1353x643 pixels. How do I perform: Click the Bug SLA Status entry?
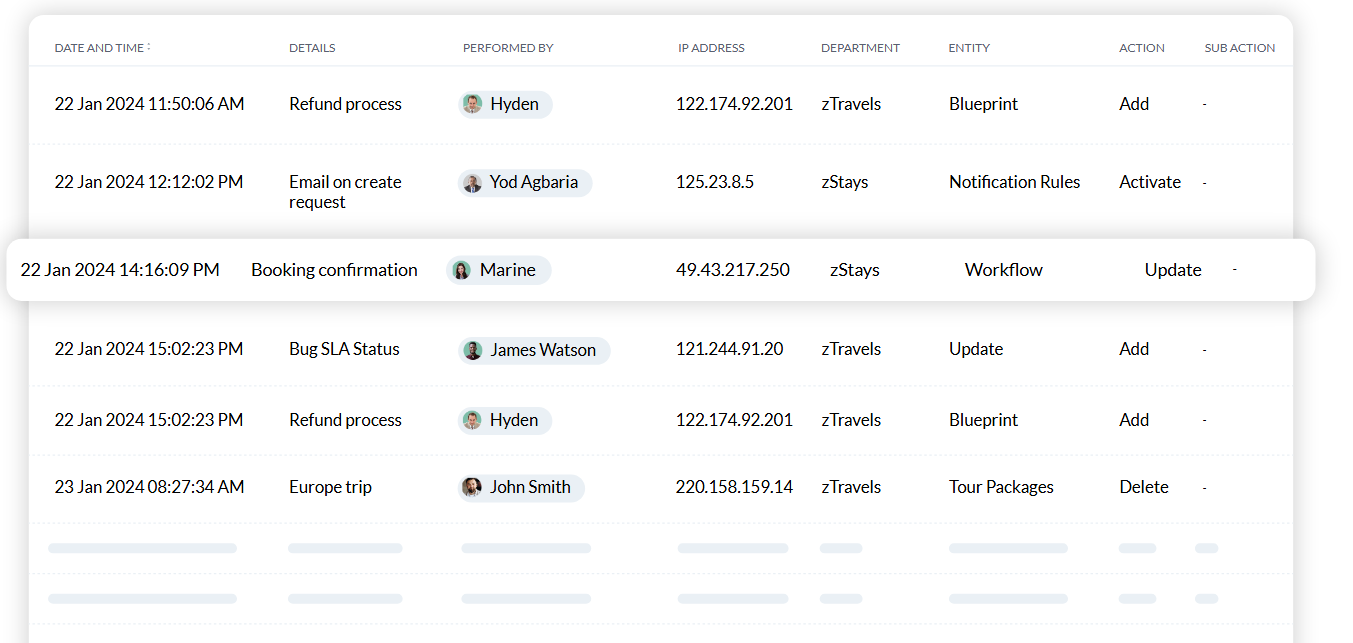[344, 350]
